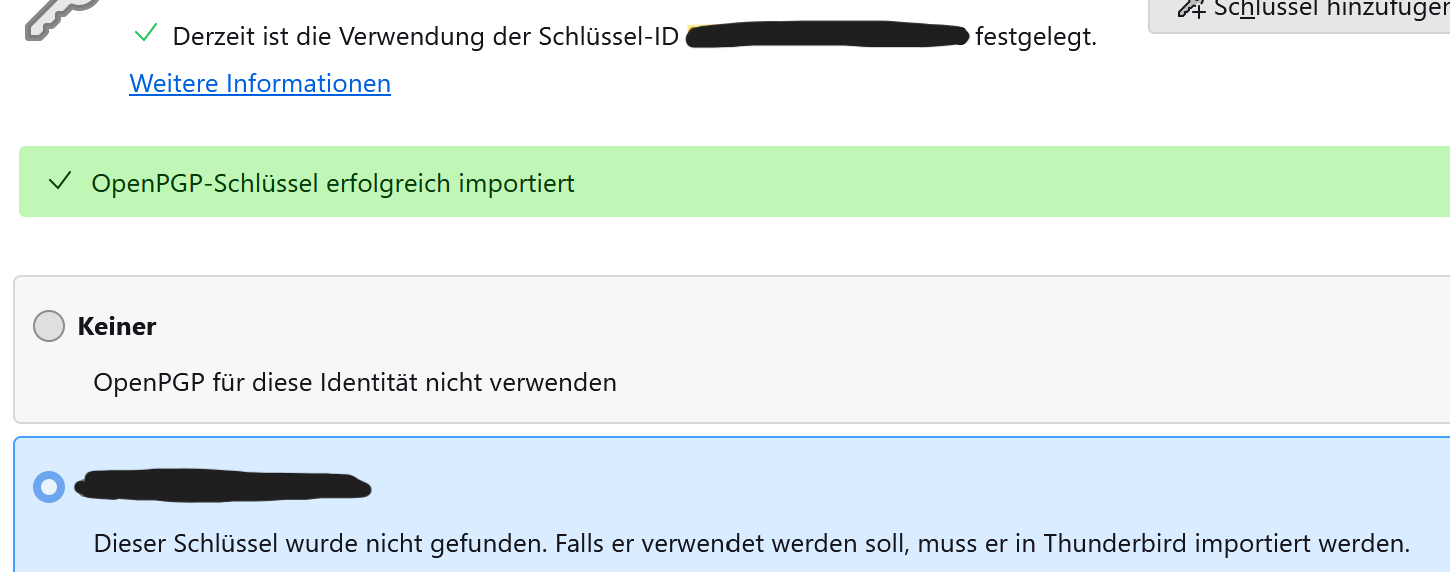Image resolution: width=1450 pixels, height=572 pixels.
Task: Click the word "festgelegt" in the status line
Action: pyautogui.click(x=1036, y=38)
